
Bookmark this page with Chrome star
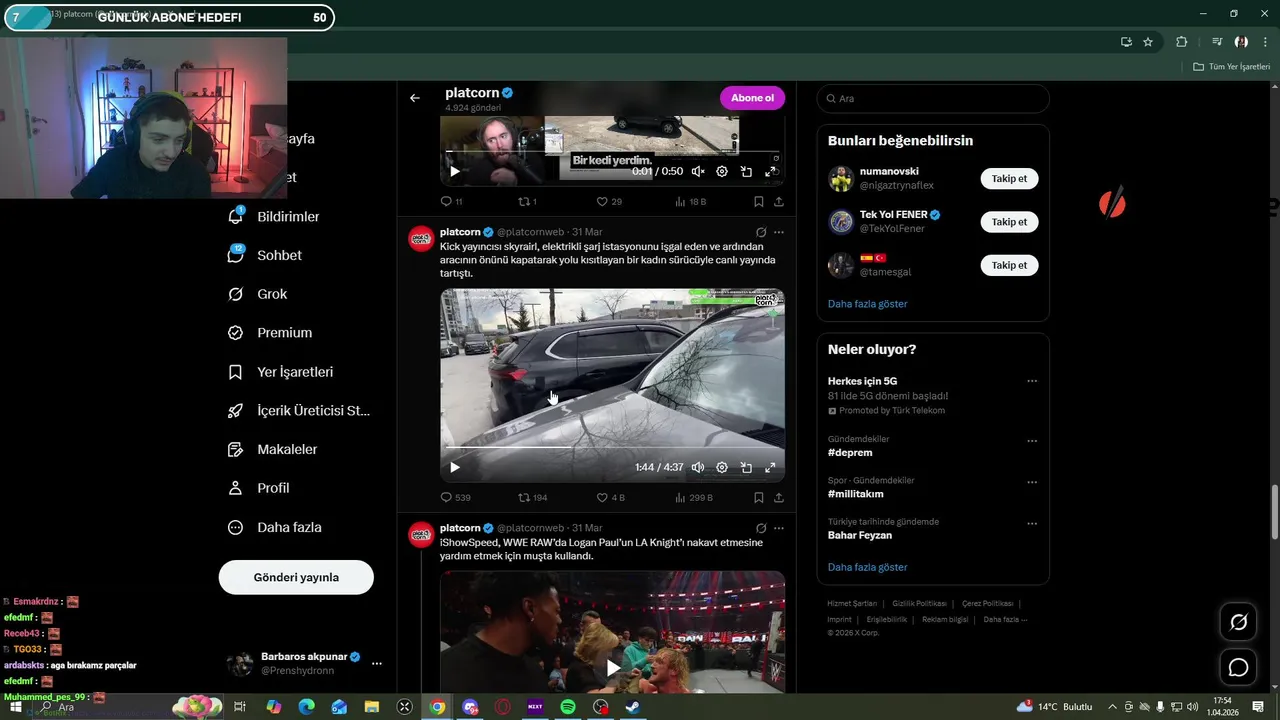coord(1148,42)
